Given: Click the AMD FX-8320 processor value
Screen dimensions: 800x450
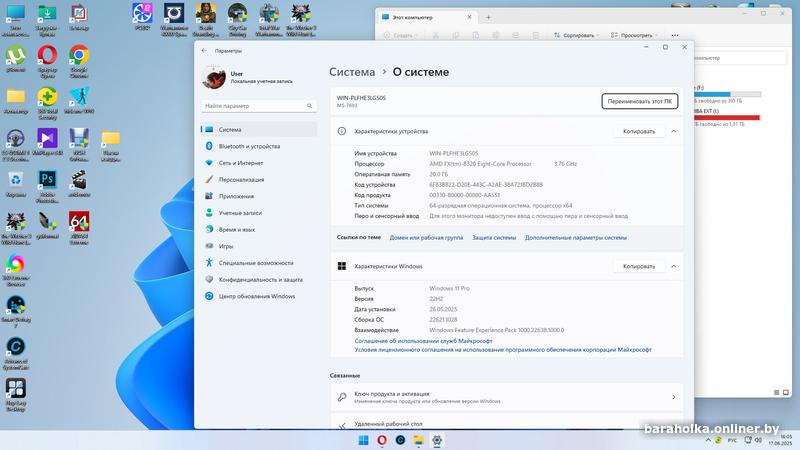Looking at the screenshot, I should coord(480,164).
